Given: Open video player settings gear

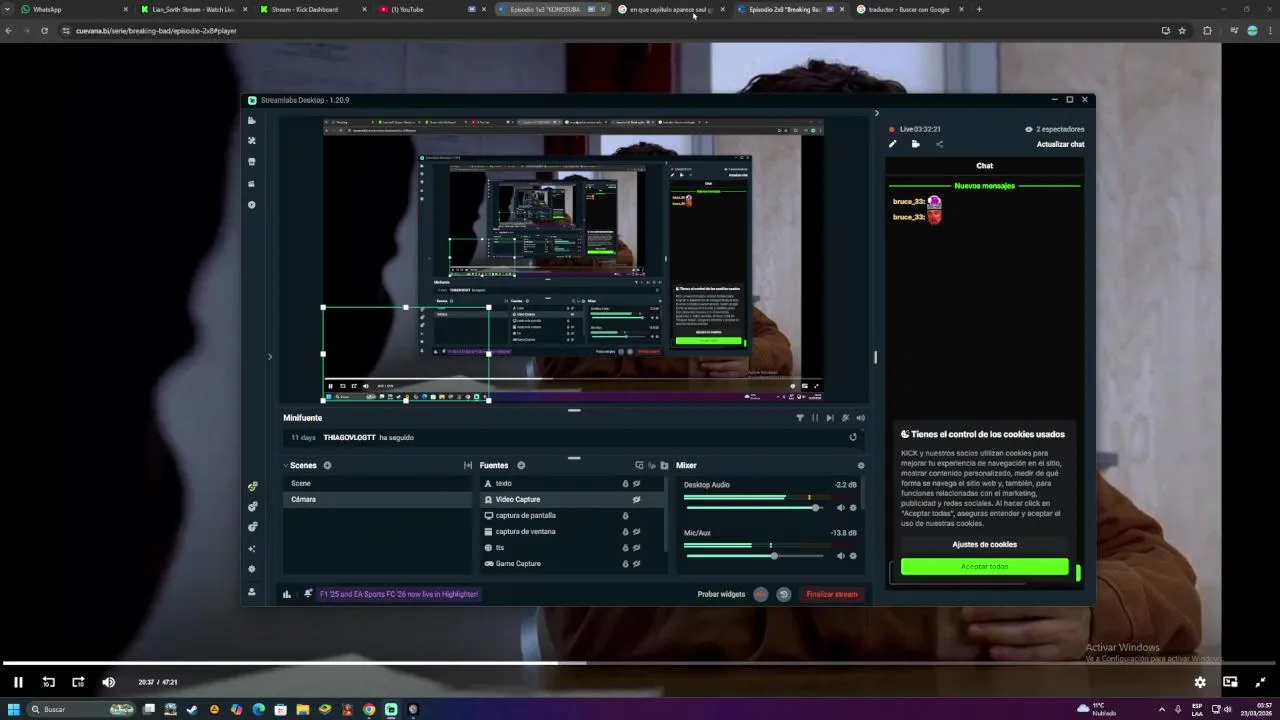Looking at the screenshot, I should click(1200, 682).
